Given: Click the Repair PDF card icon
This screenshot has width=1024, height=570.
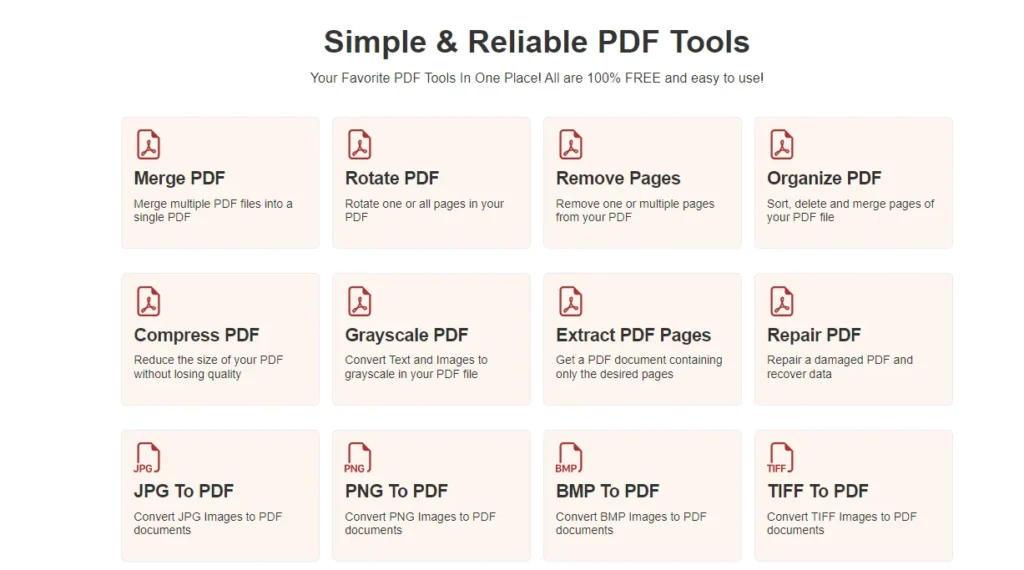Looking at the screenshot, I should pos(781,301).
